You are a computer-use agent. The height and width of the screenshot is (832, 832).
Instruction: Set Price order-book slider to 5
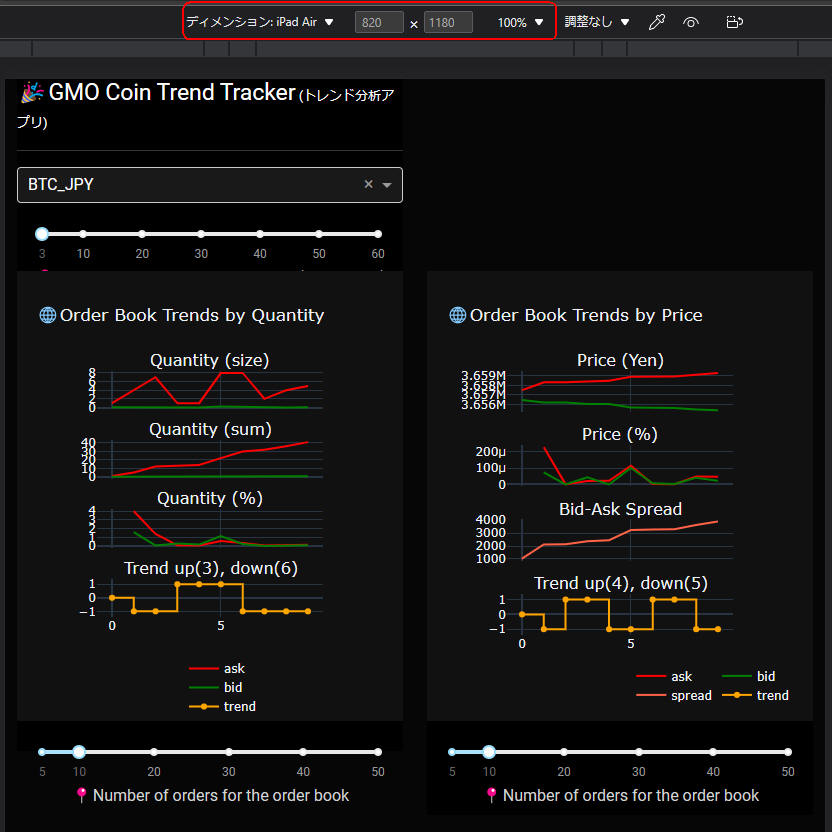[x=452, y=752]
